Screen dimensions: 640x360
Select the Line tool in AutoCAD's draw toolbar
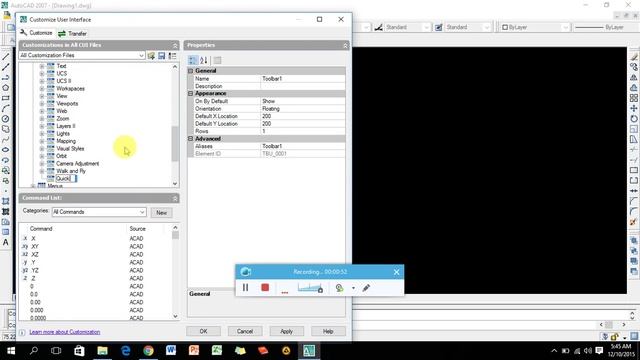click(x=6, y=56)
